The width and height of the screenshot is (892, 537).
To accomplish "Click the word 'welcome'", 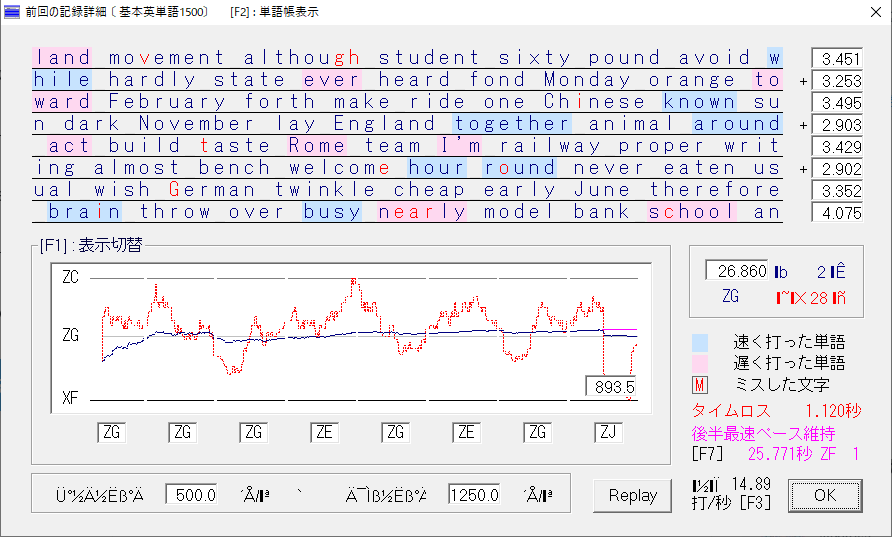I will click(340, 168).
